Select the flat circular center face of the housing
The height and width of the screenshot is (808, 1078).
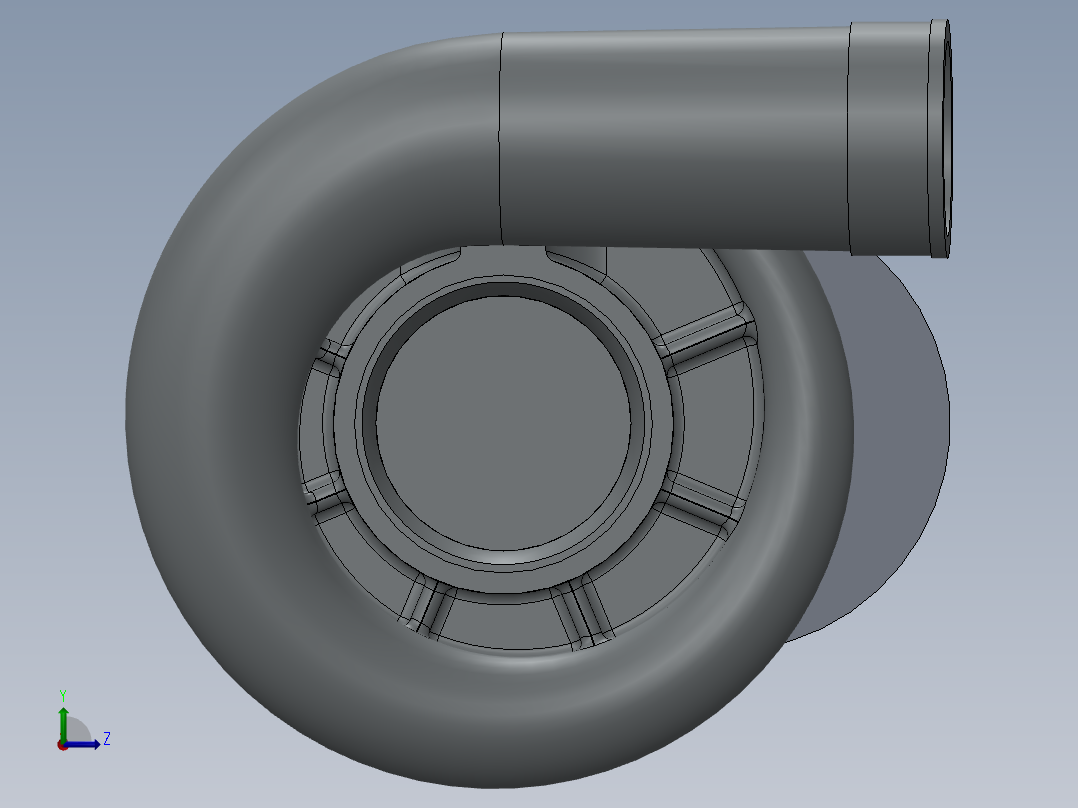coord(503,424)
